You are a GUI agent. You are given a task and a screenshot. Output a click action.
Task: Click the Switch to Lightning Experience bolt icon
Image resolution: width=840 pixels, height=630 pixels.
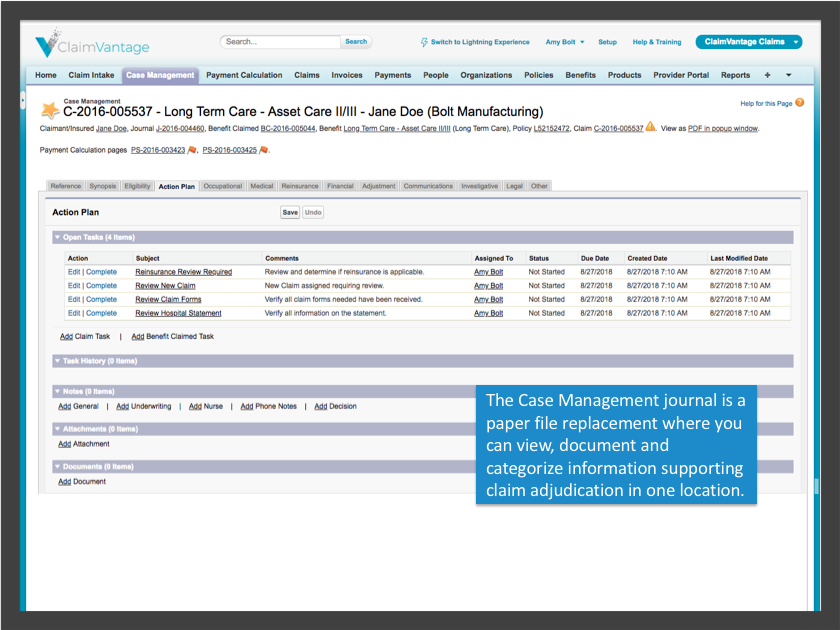coord(422,42)
